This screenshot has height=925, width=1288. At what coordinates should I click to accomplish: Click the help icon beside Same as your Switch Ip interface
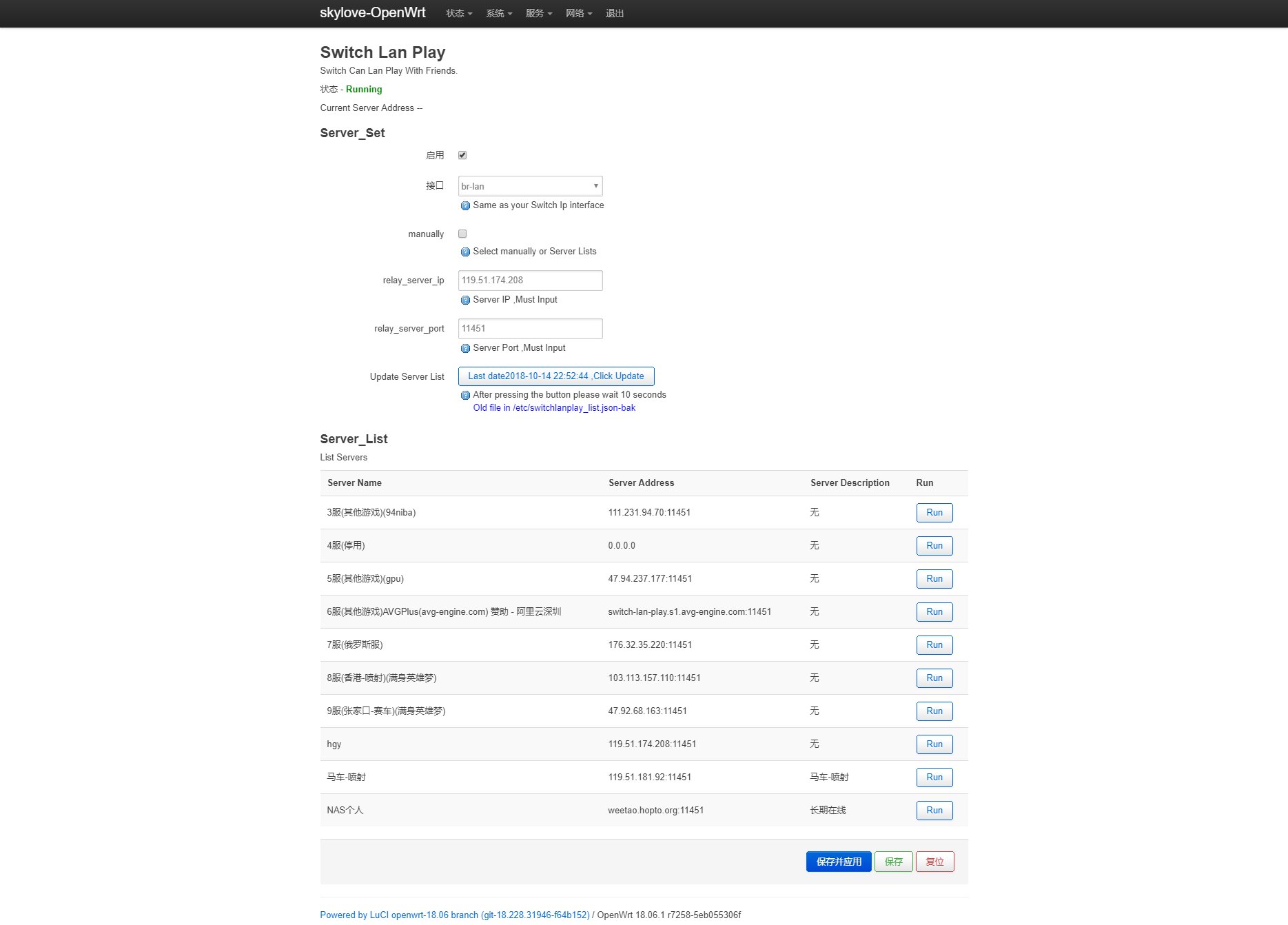[x=465, y=205]
